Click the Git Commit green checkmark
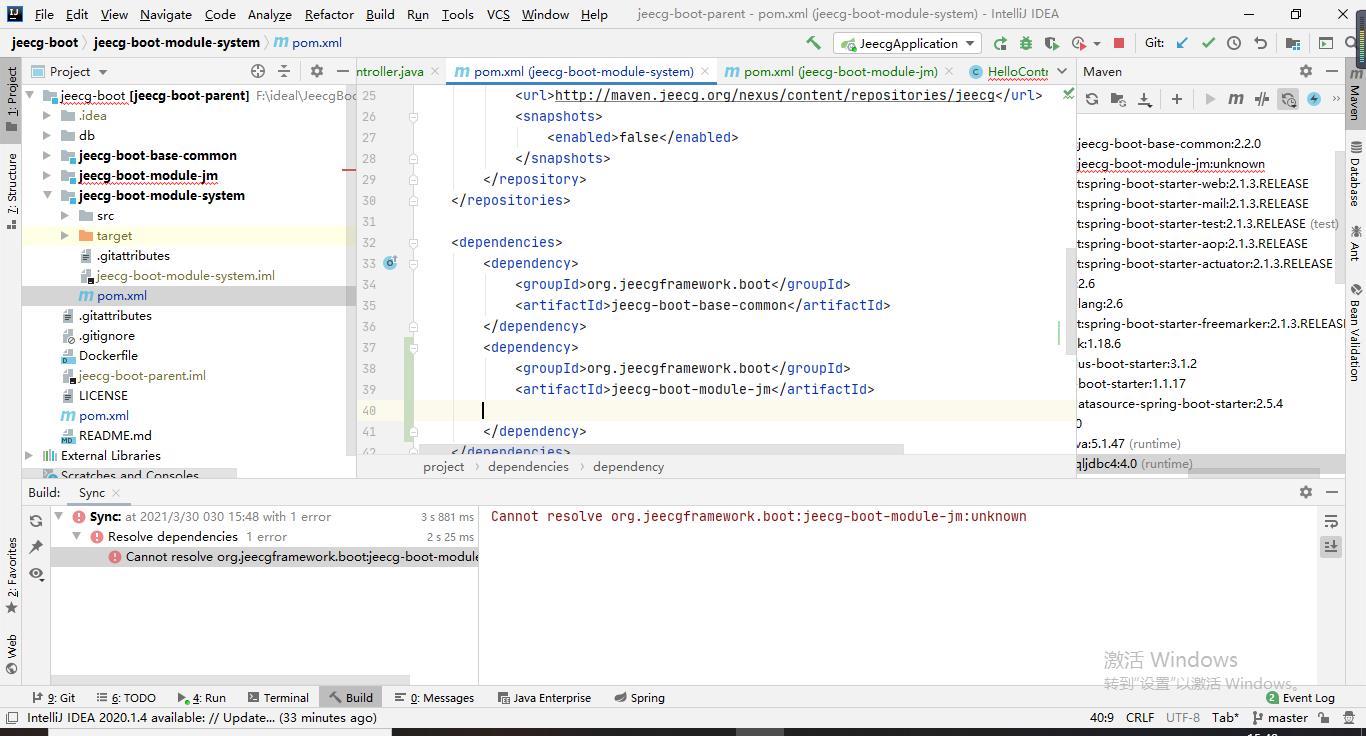Viewport: 1366px width, 736px height. (x=1208, y=43)
